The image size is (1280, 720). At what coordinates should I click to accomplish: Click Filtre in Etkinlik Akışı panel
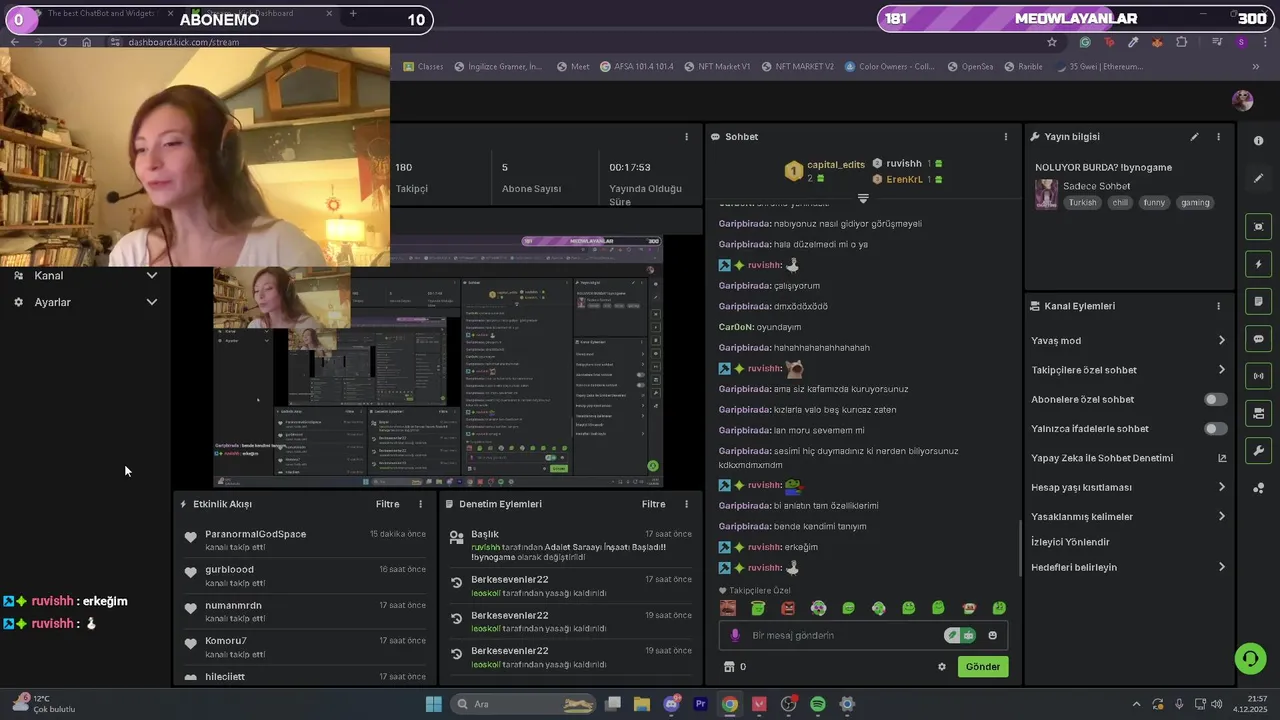(388, 505)
